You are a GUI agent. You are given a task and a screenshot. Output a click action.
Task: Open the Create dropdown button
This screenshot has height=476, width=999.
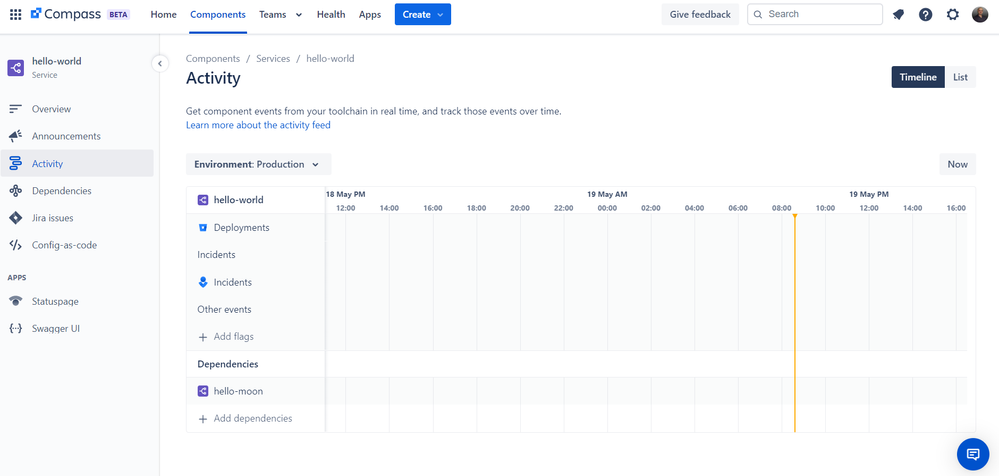423,14
